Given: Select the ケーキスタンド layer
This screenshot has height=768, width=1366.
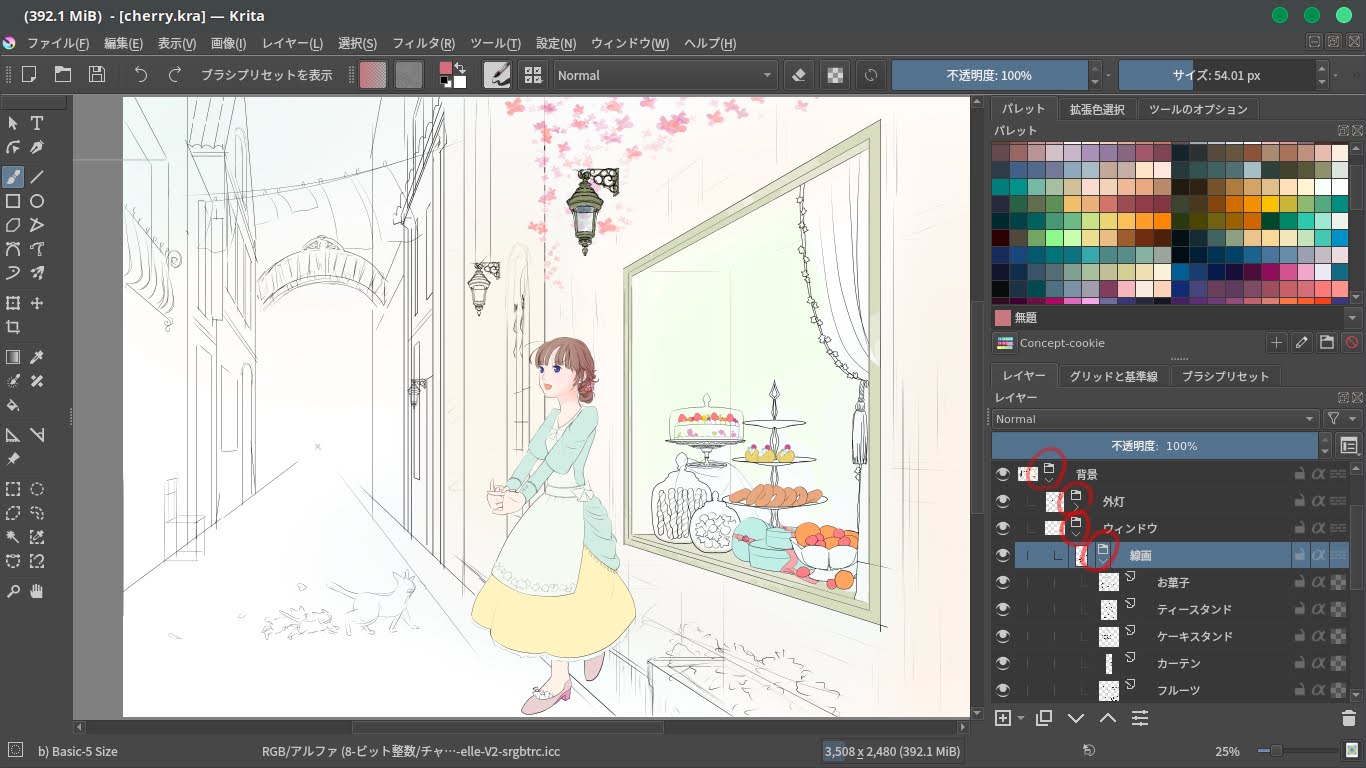Looking at the screenshot, I should (x=1194, y=636).
